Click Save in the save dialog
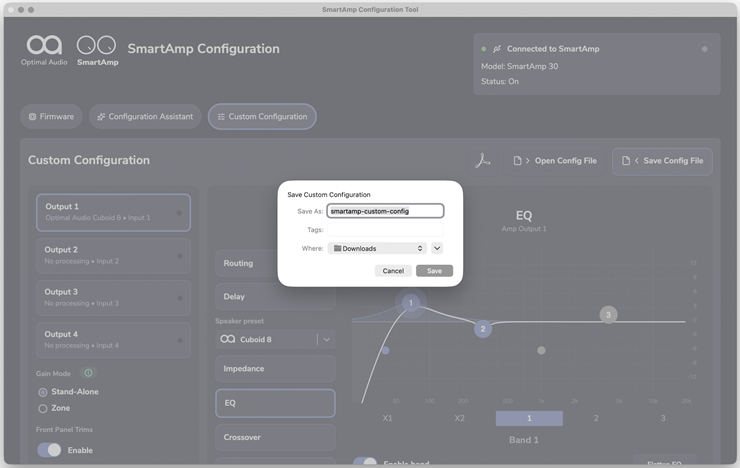Screen dimensions: 740x468 [434, 271]
